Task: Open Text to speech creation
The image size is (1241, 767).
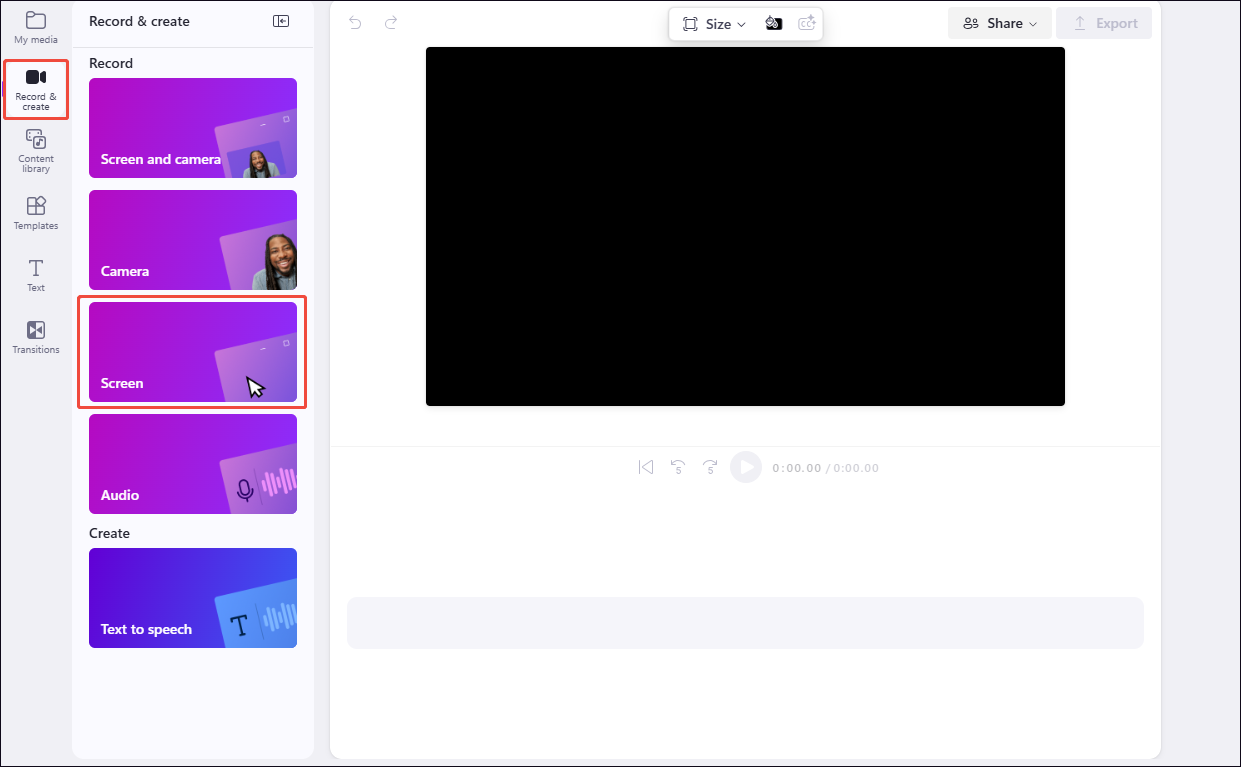Action: (192, 598)
